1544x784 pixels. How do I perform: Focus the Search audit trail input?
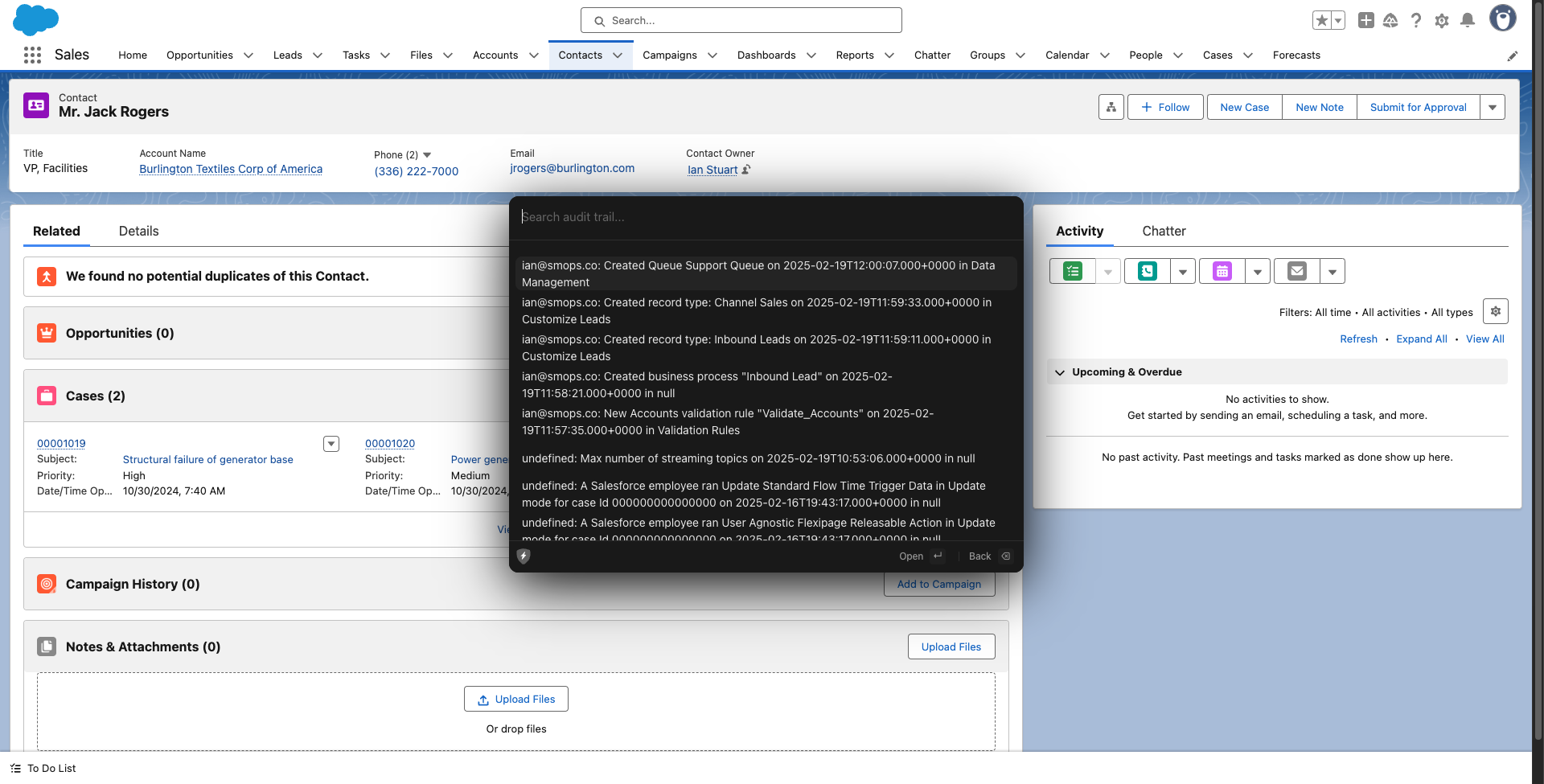tap(766, 217)
